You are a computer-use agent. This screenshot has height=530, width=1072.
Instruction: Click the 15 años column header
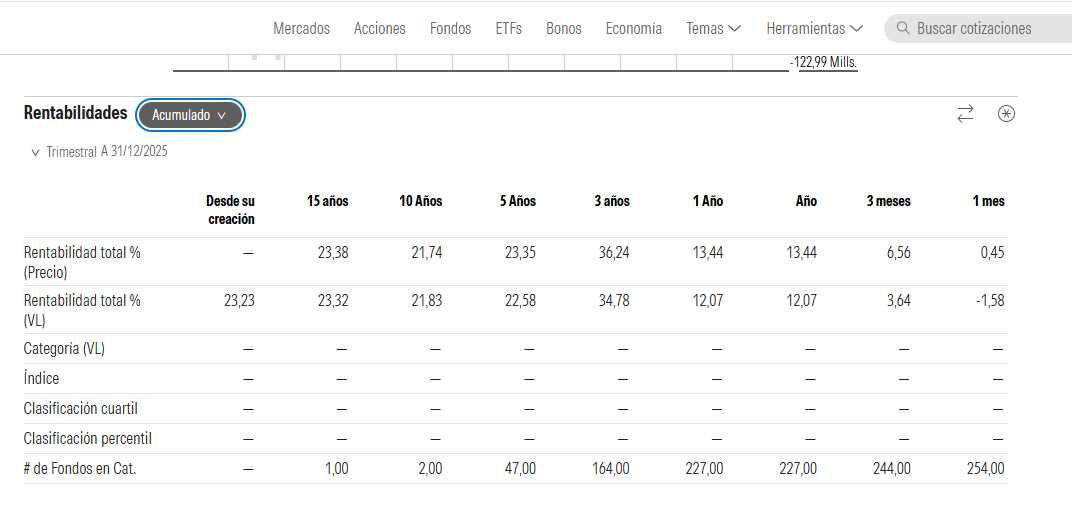coord(327,201)
